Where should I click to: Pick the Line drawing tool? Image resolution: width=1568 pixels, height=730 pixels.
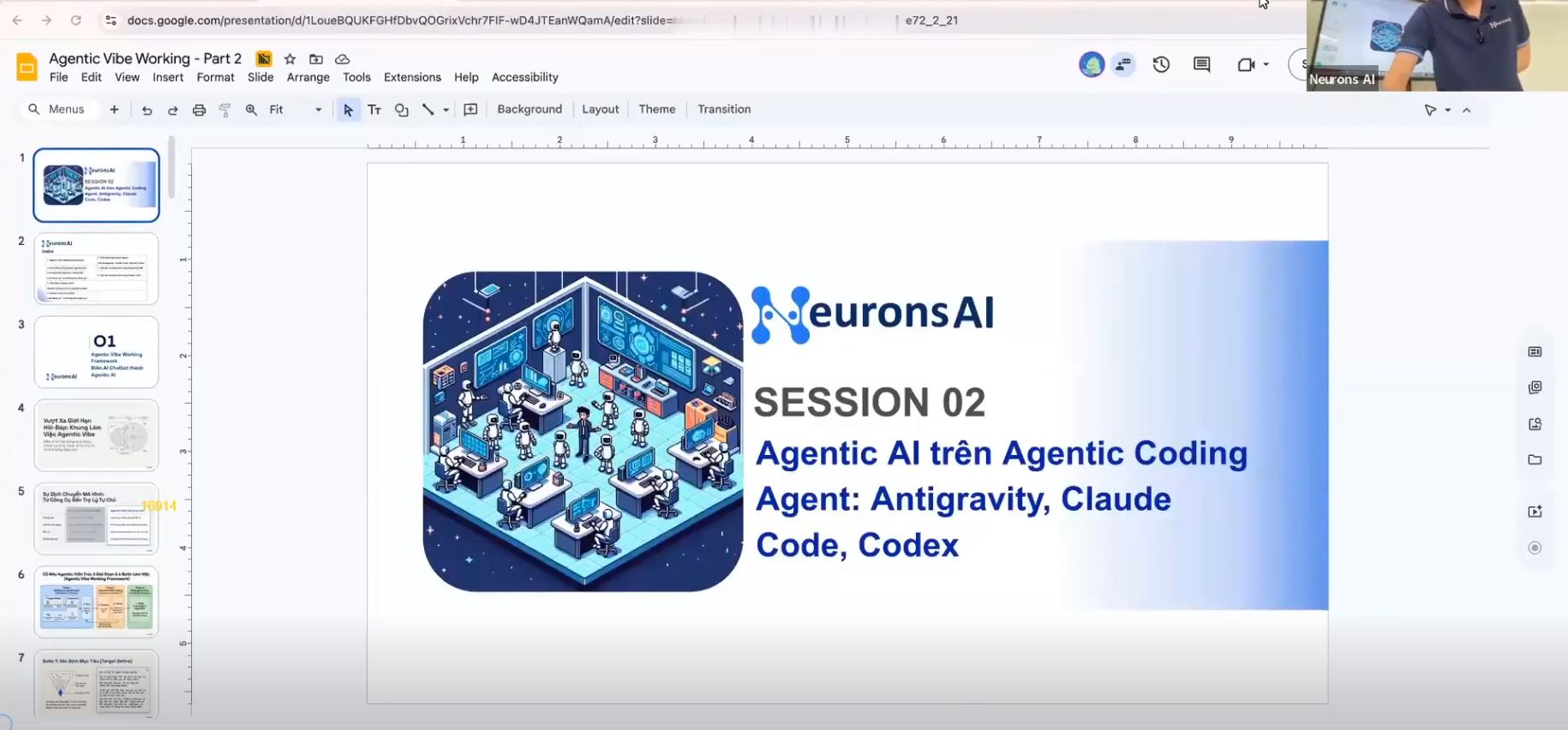tap(428, 110)
